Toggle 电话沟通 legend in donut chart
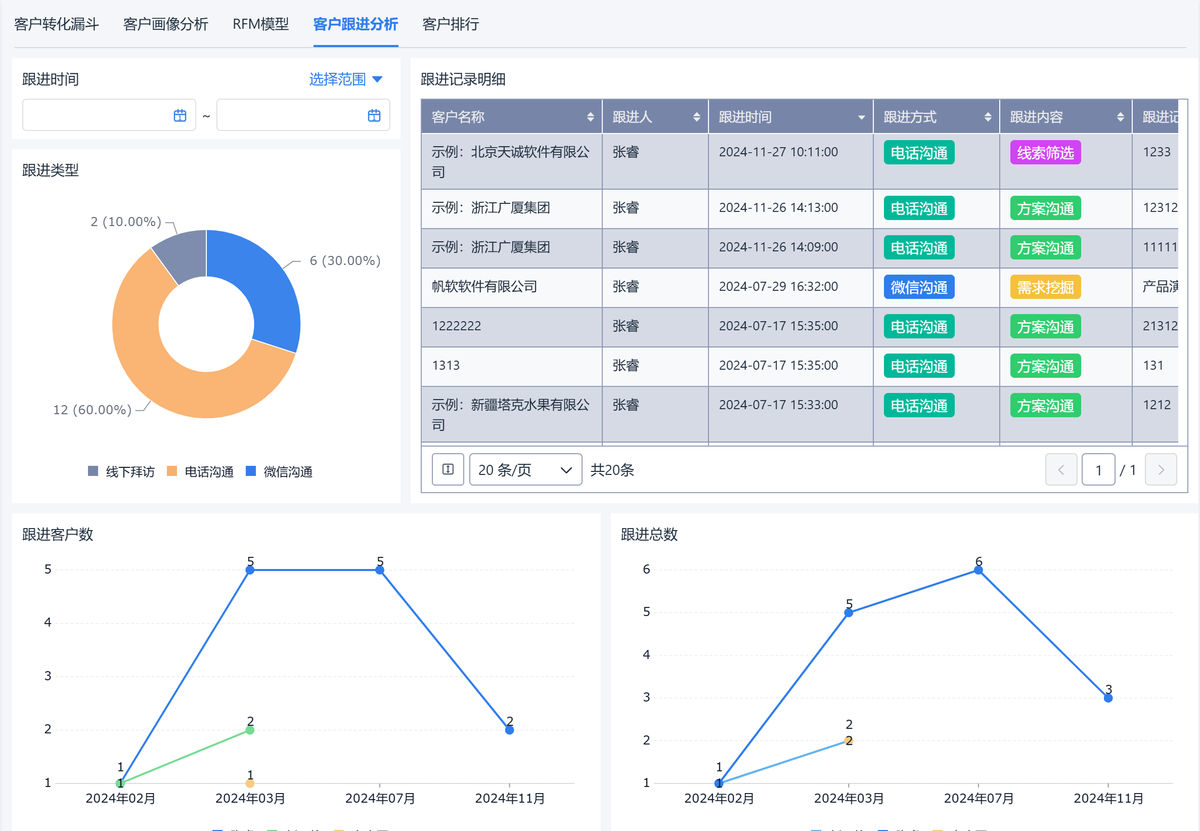 pyautogui.click(x=199, y=472)
